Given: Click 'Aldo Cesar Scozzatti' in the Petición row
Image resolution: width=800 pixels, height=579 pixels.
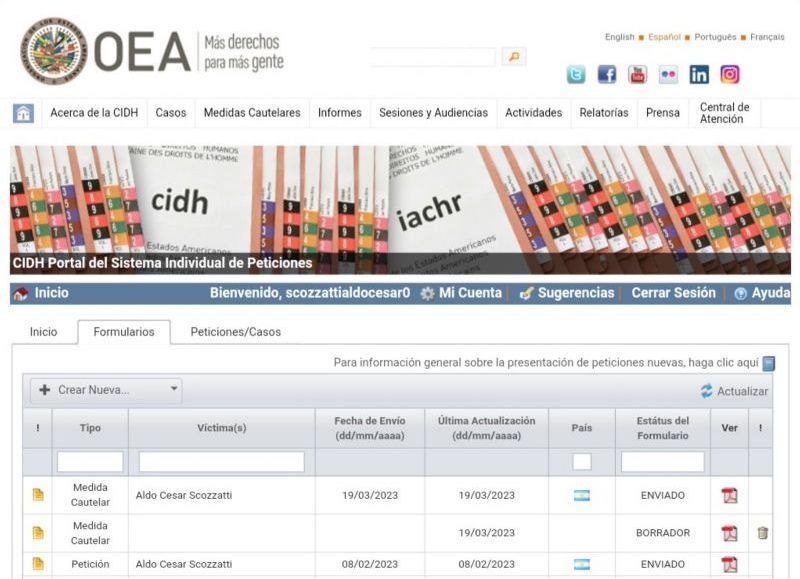Looking at the screenshot, I should tap(184, 564).
